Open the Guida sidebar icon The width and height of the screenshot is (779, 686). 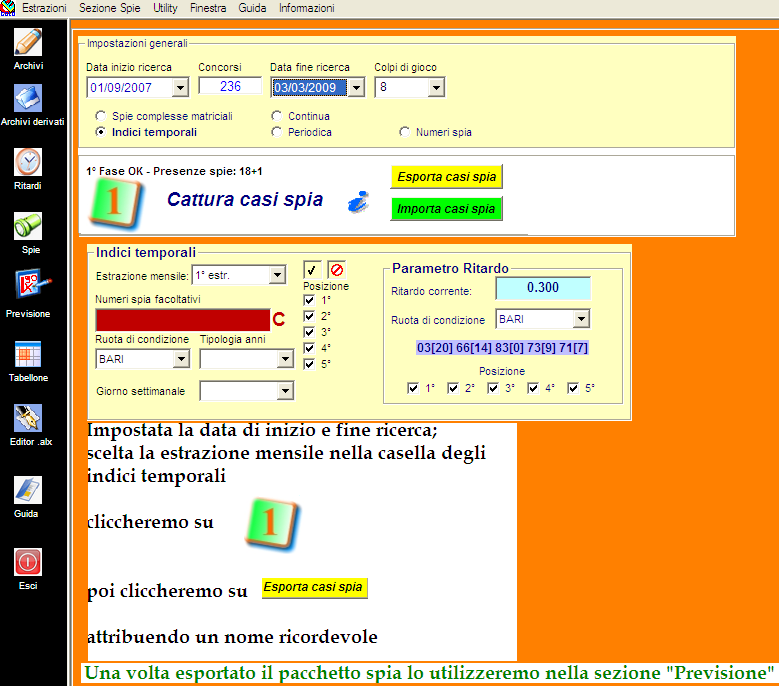click(28, 490)
